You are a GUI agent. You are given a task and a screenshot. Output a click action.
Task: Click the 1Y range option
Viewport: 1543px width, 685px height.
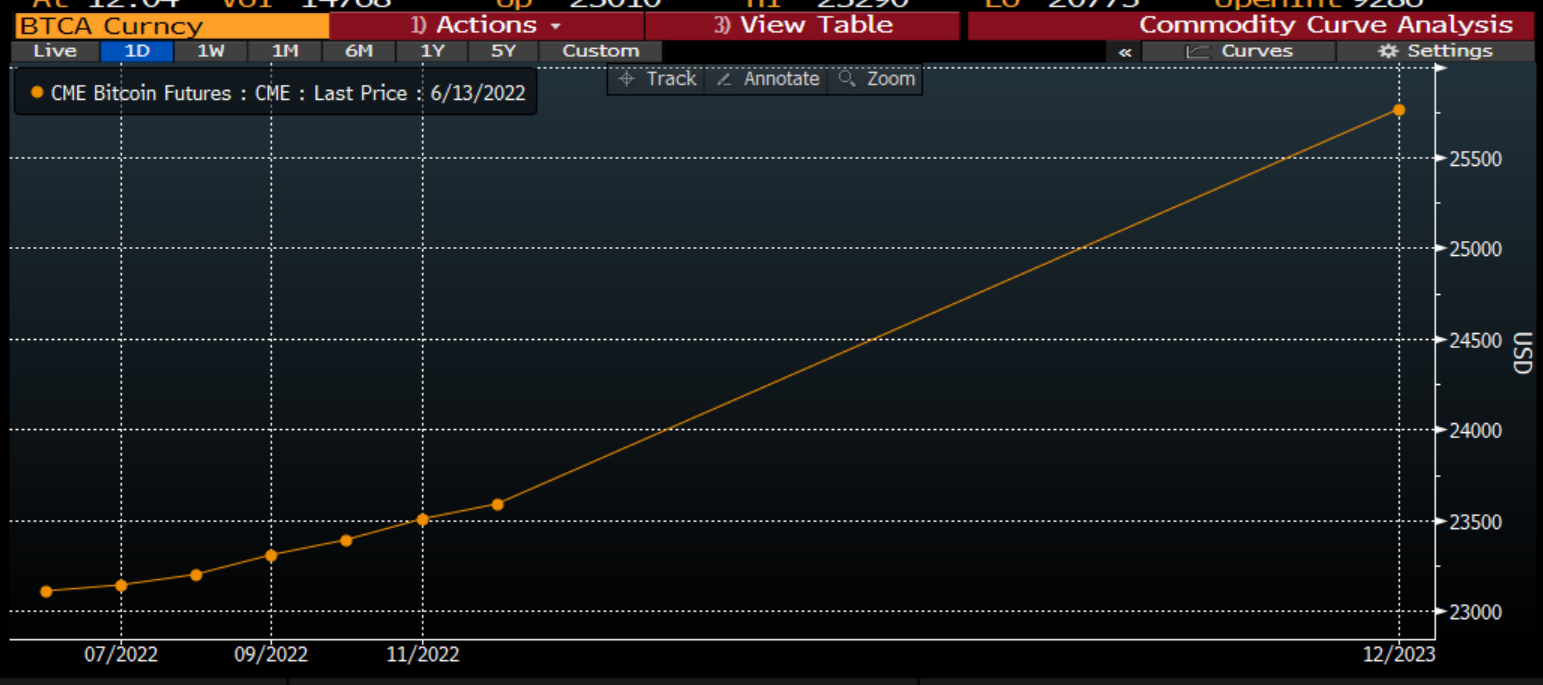click(432, 51)
